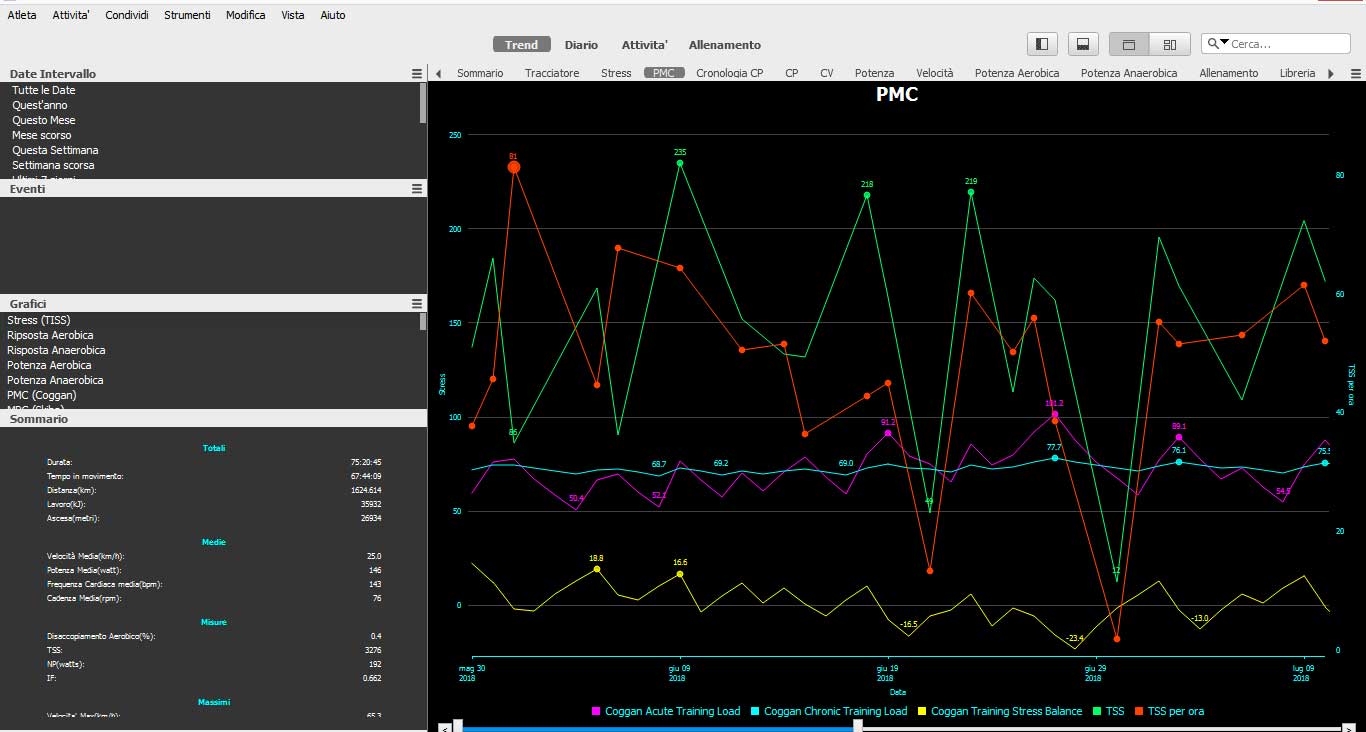Click the date range slider right handle
The width and height of the screenshot is (1366, 732).
point(858,726)
